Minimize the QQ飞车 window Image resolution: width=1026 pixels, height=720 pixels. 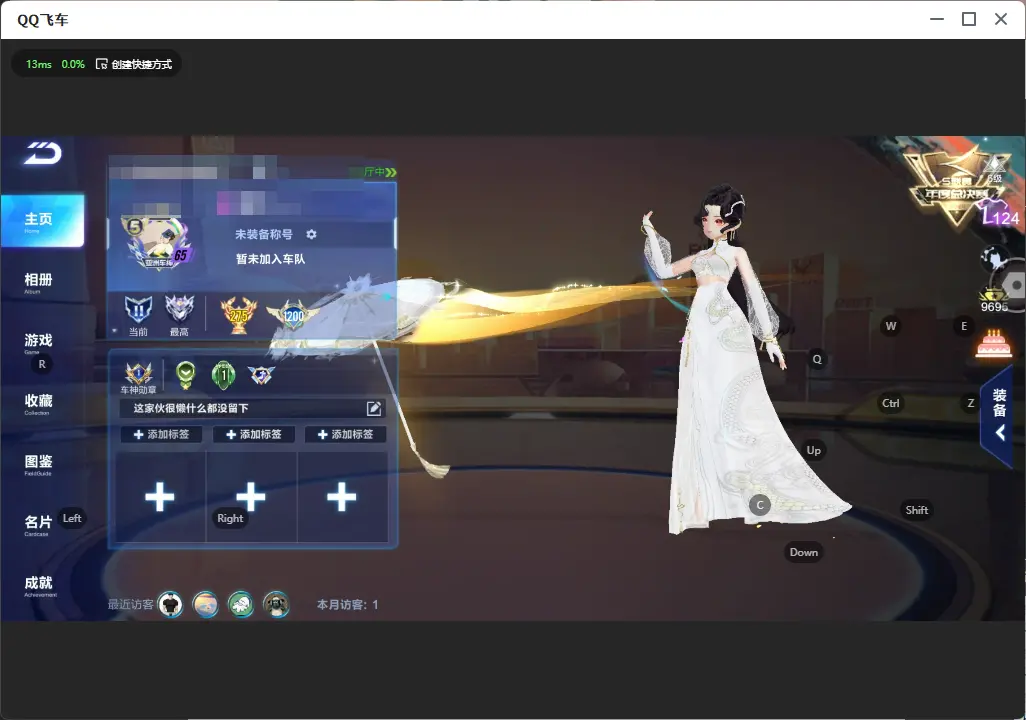click(937, 20)
